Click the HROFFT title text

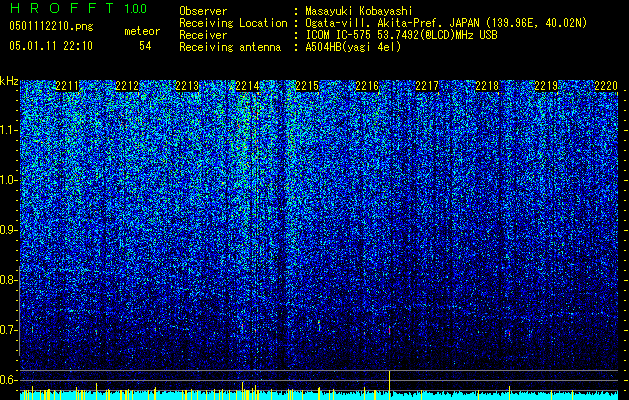pos(62,8)
